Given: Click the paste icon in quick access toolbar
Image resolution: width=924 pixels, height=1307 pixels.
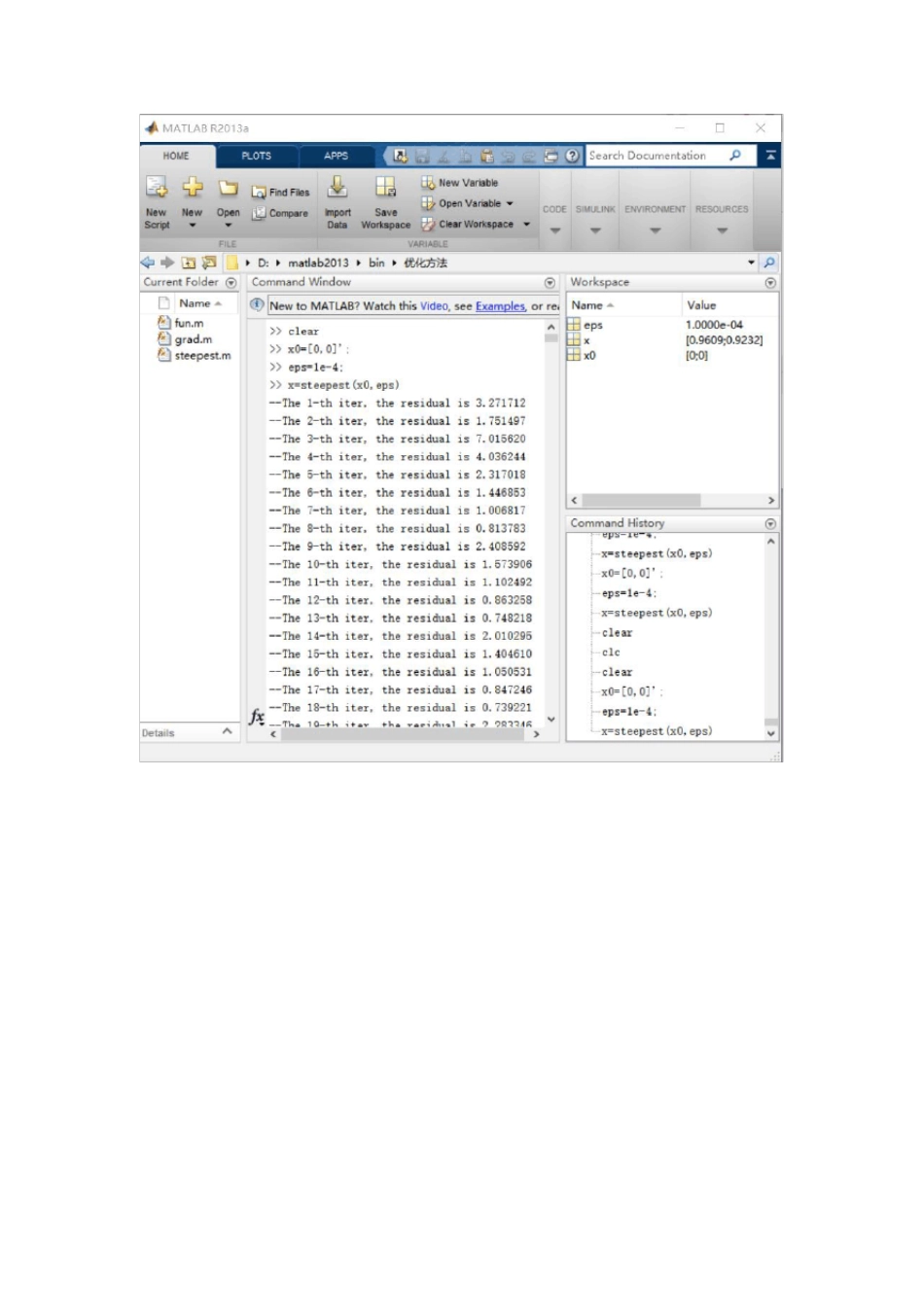Looking at the screenshot, I should coord(486,156).
